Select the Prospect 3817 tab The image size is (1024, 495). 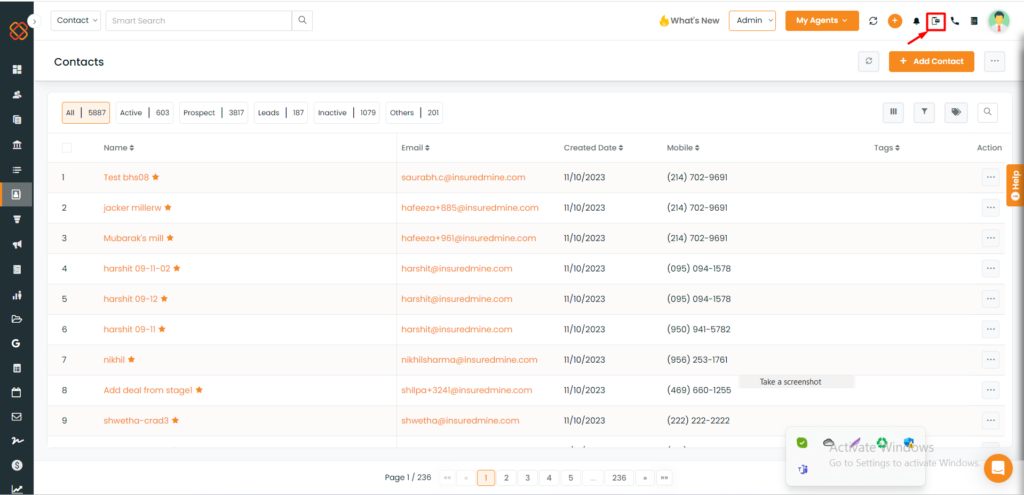214,112
